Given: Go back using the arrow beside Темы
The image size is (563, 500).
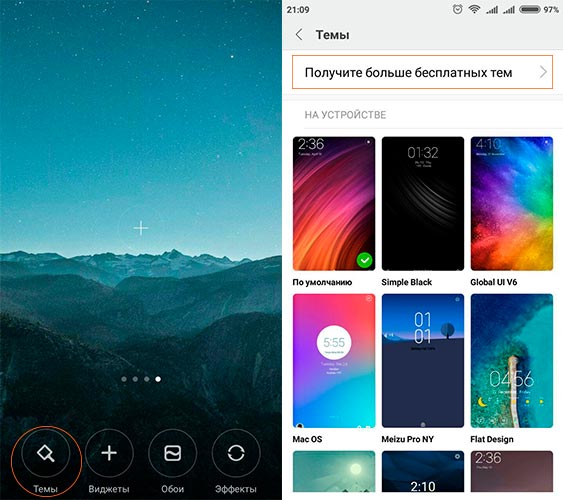Looking at the screenshot, I should (x=299, y=35).
